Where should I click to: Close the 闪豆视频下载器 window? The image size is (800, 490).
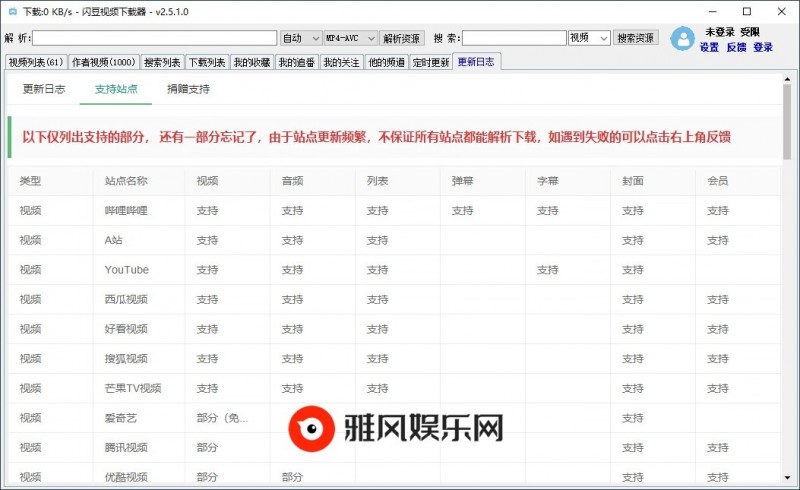[x=781, y=11]
